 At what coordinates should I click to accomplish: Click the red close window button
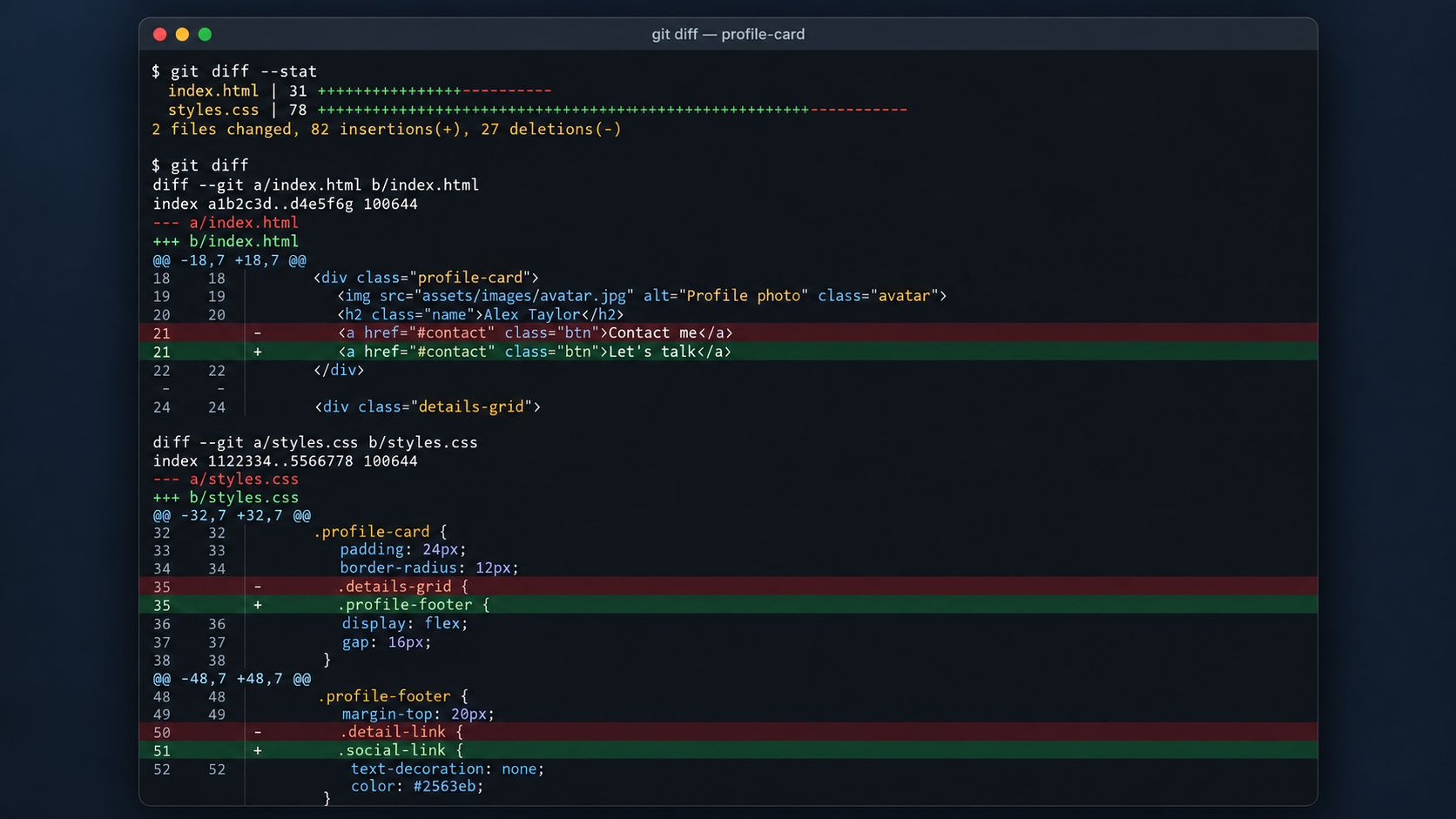click(160, 34)
